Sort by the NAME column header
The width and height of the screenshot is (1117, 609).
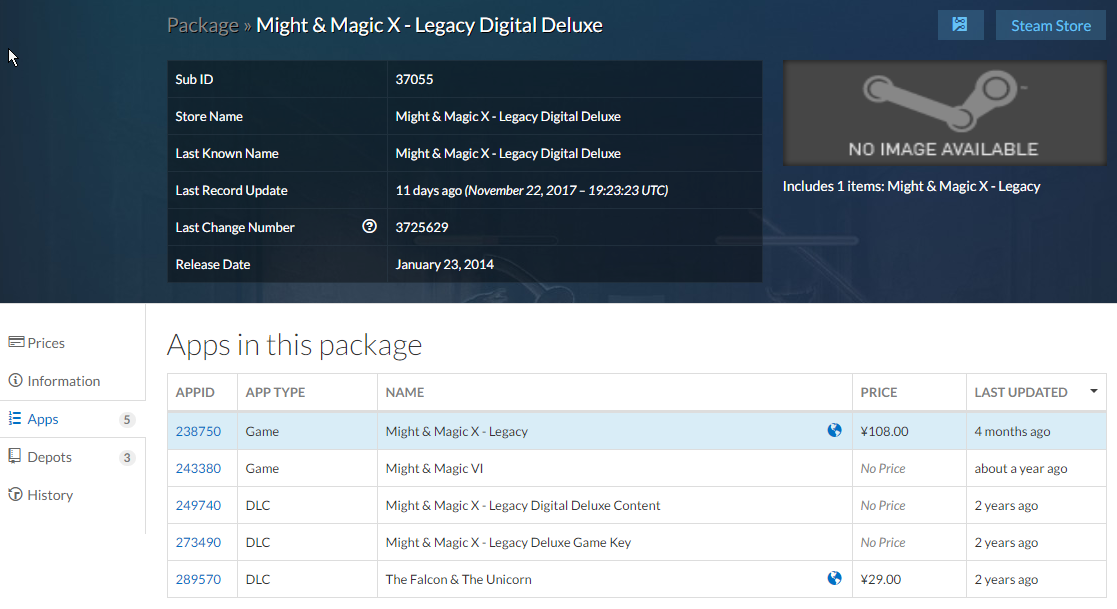(x=615, y=392)
